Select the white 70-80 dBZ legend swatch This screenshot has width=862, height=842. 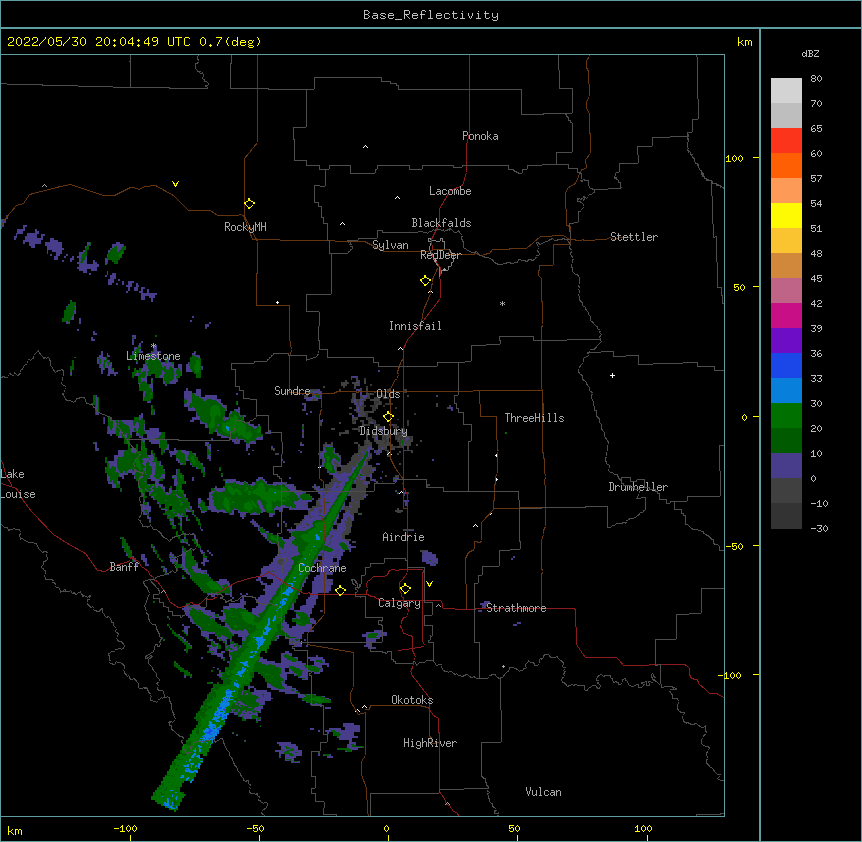pos(786,91)
